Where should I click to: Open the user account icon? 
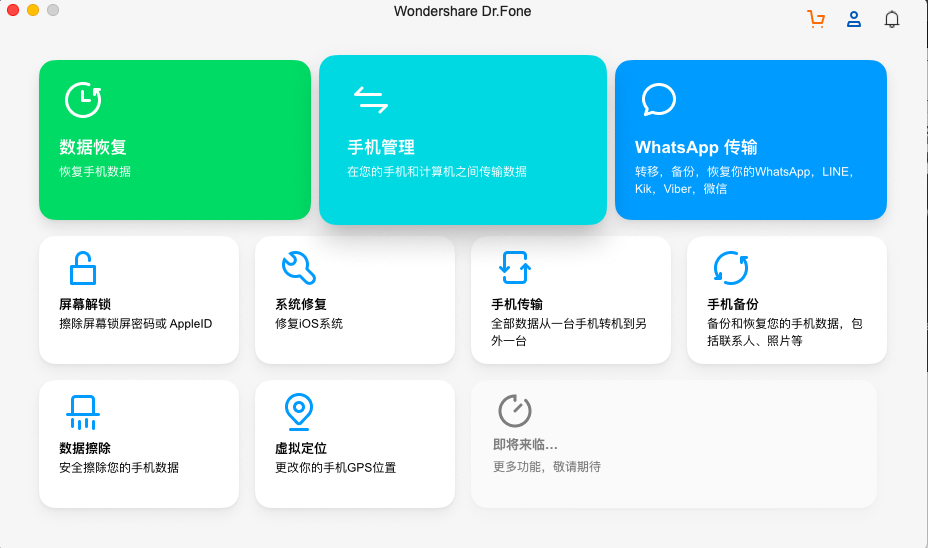[x=853, y=19]
